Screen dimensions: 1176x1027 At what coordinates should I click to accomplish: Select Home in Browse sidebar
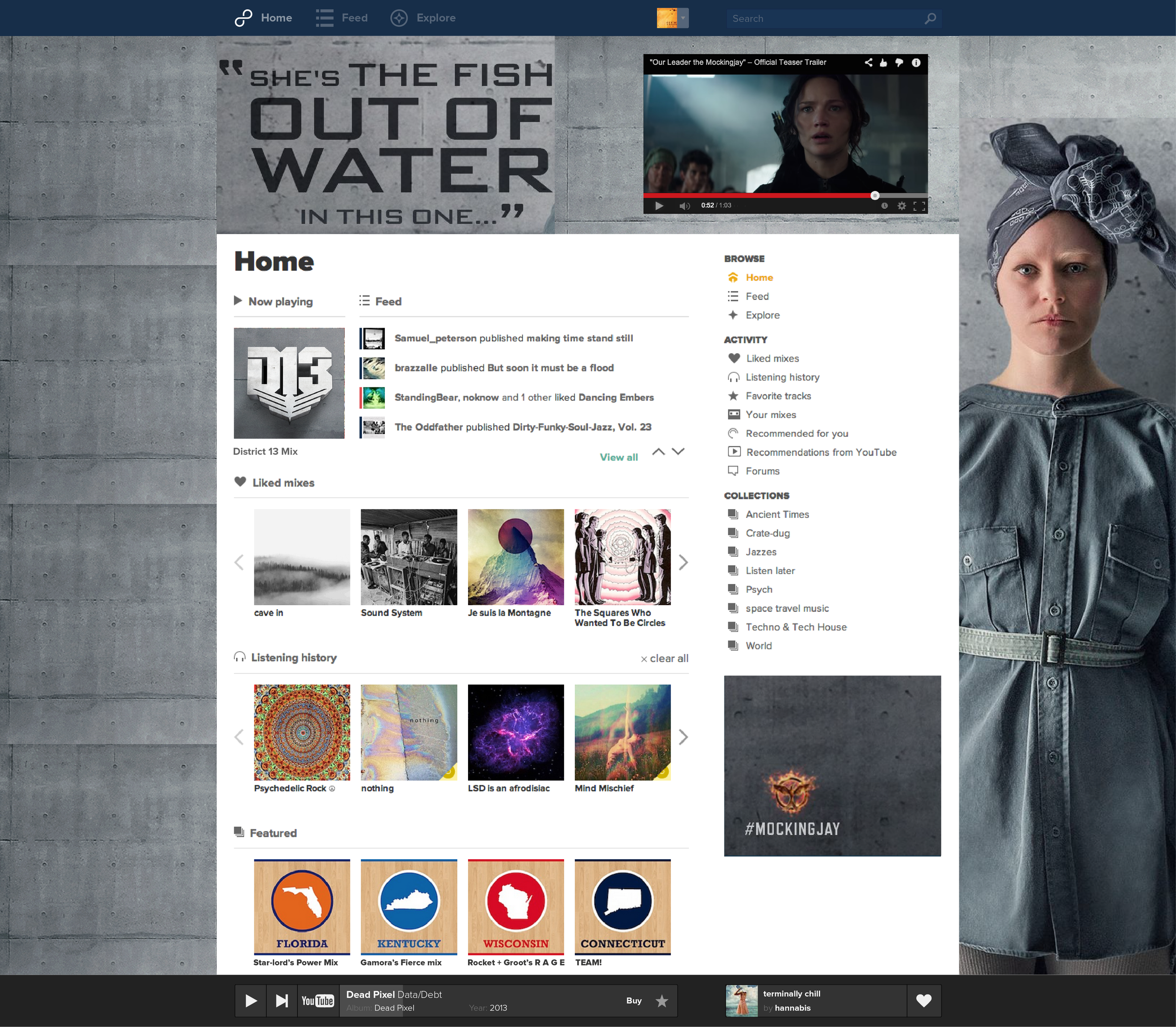[759, 277]
